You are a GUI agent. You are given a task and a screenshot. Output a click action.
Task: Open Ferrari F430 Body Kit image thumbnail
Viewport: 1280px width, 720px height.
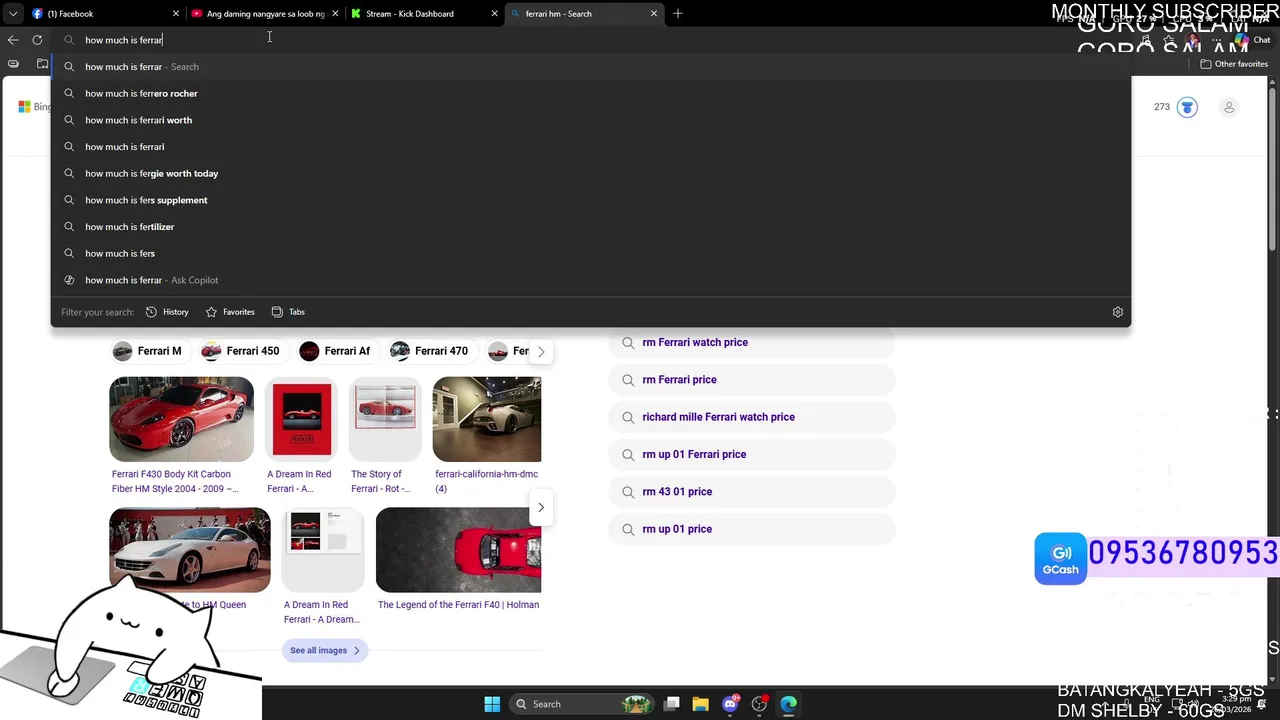(x=181, y=419)
